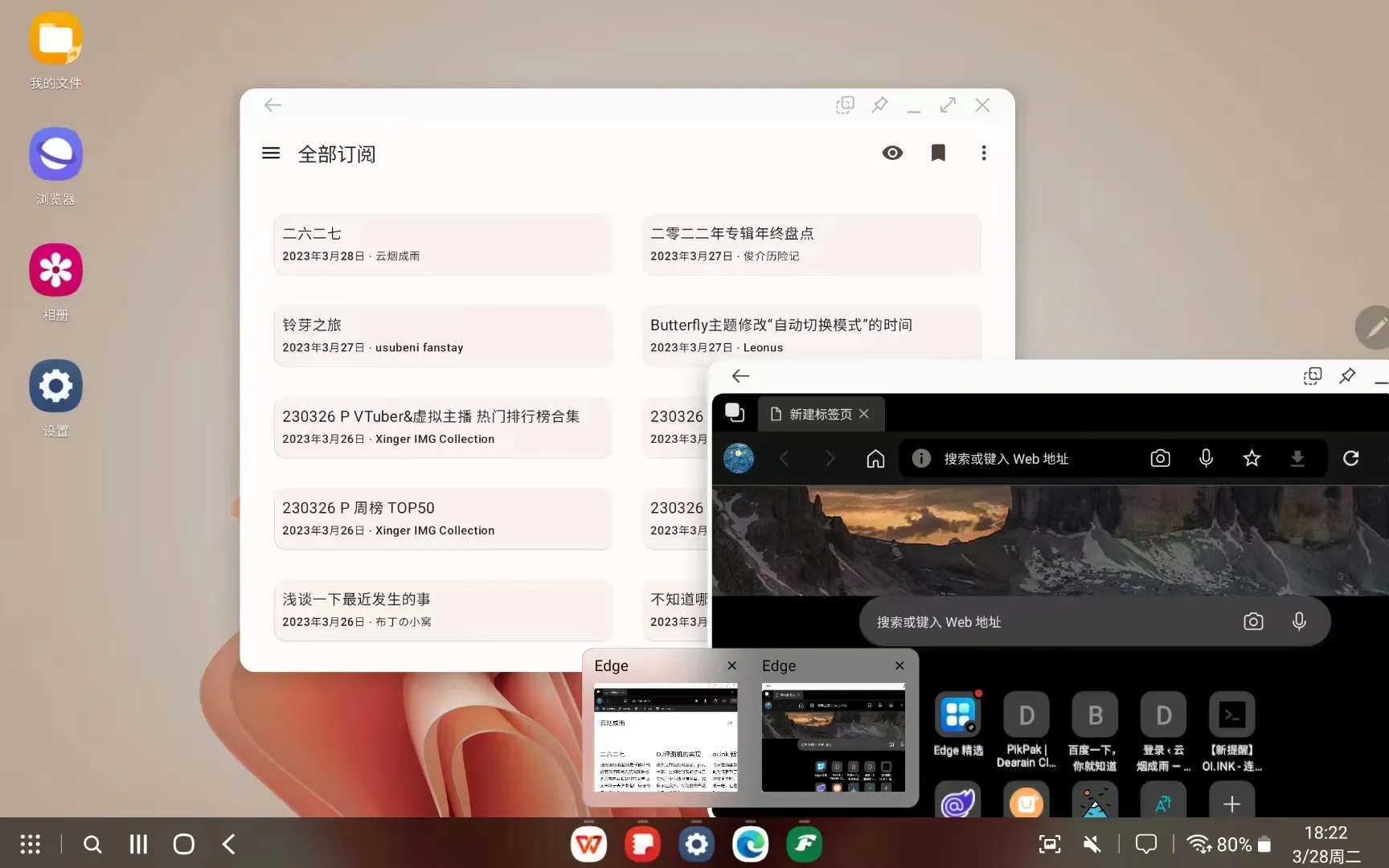Open the 230326 P 周榜 TOP50 article
This screenshot has height=868, width=1389.
coord(442,518)
